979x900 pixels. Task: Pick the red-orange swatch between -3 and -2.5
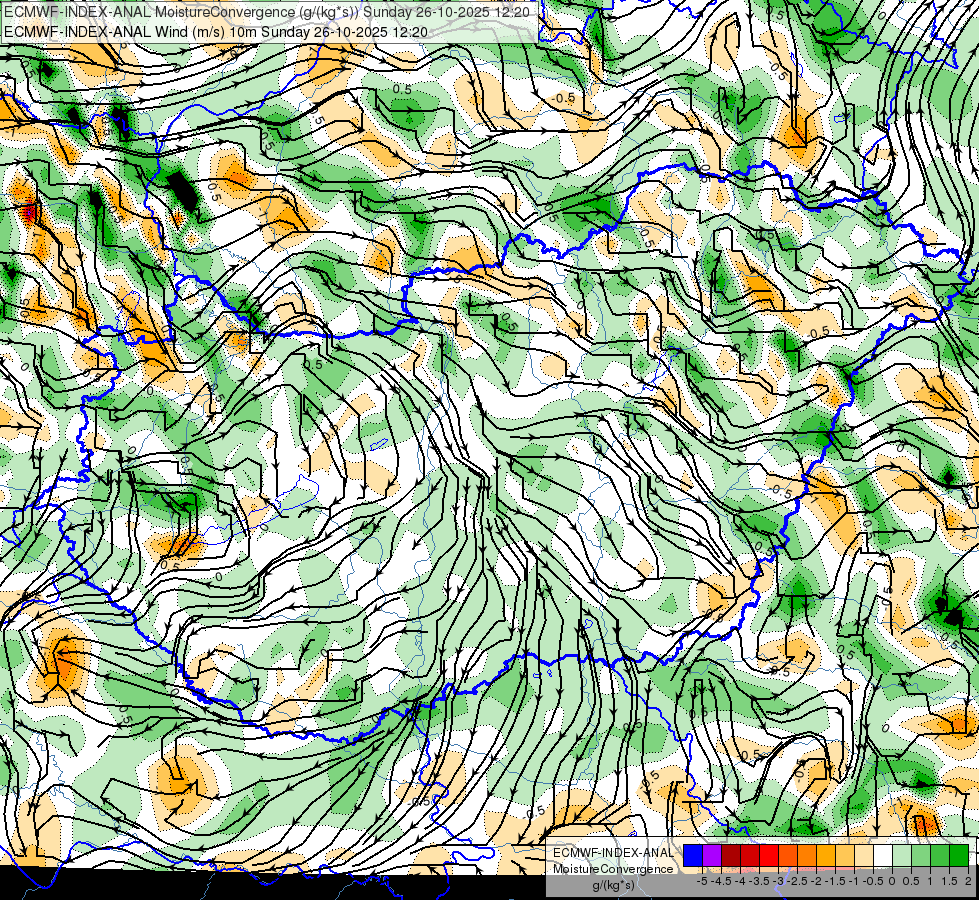[788, 856]
